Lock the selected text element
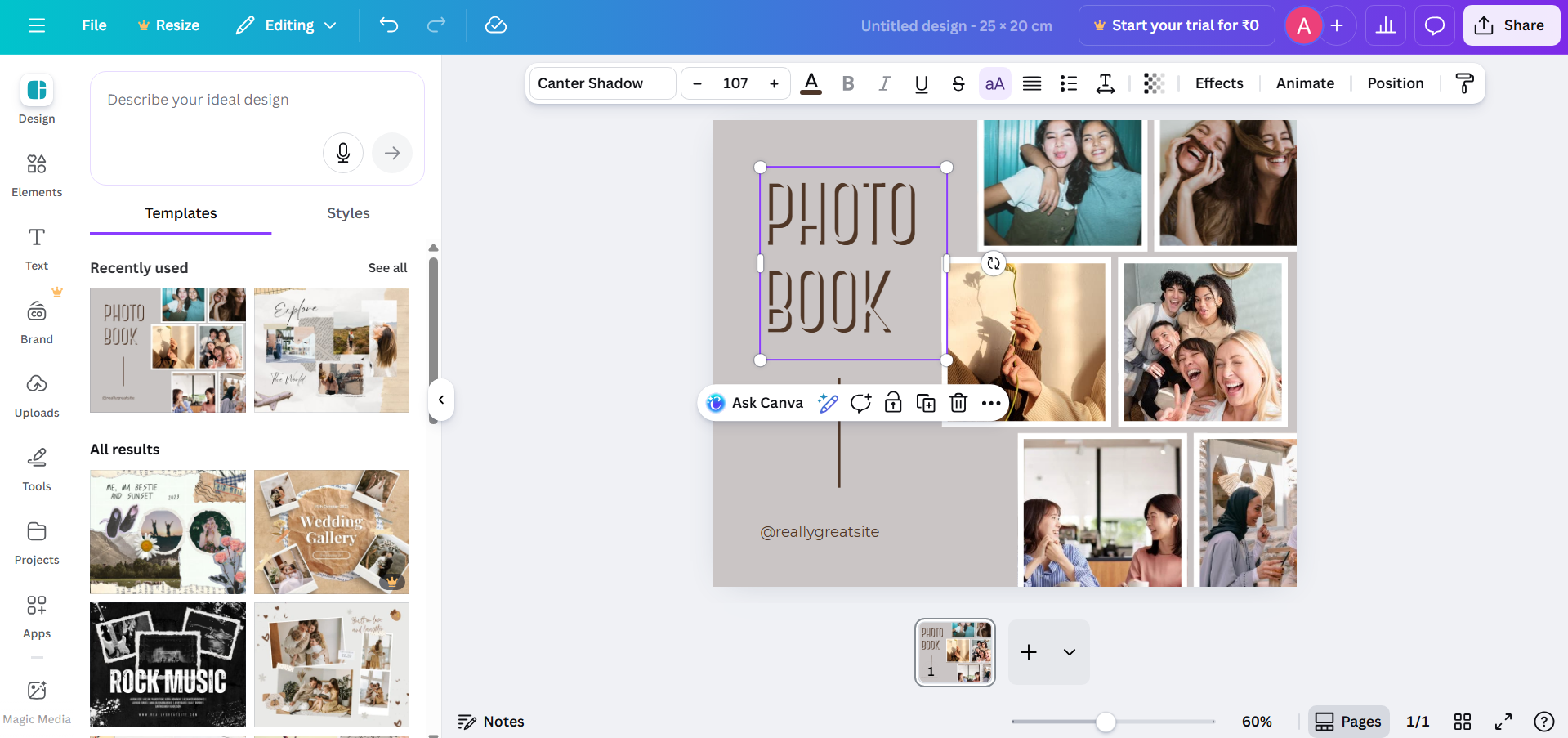Image resolution: width=1568 pixels, height=738 pixels. [x=892, y=402]
